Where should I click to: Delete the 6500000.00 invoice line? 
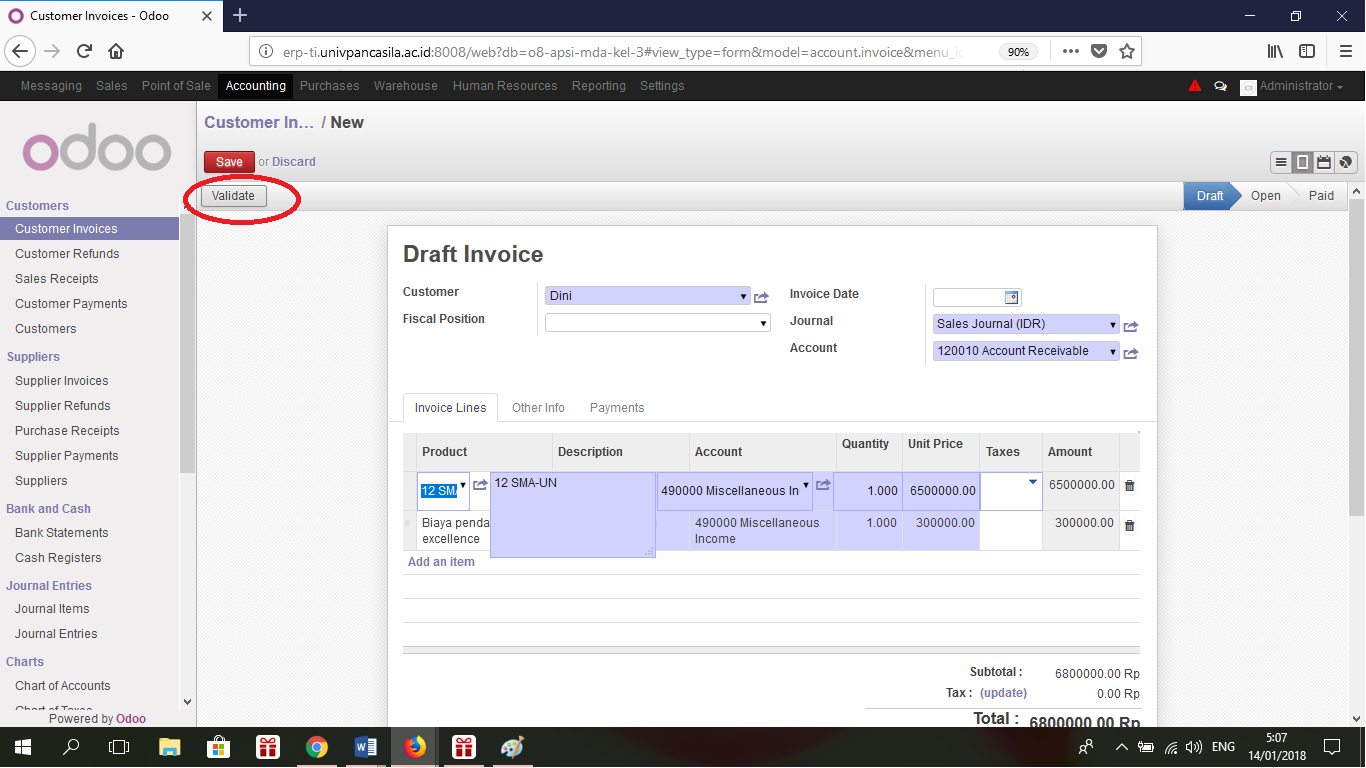(1130, 485)
